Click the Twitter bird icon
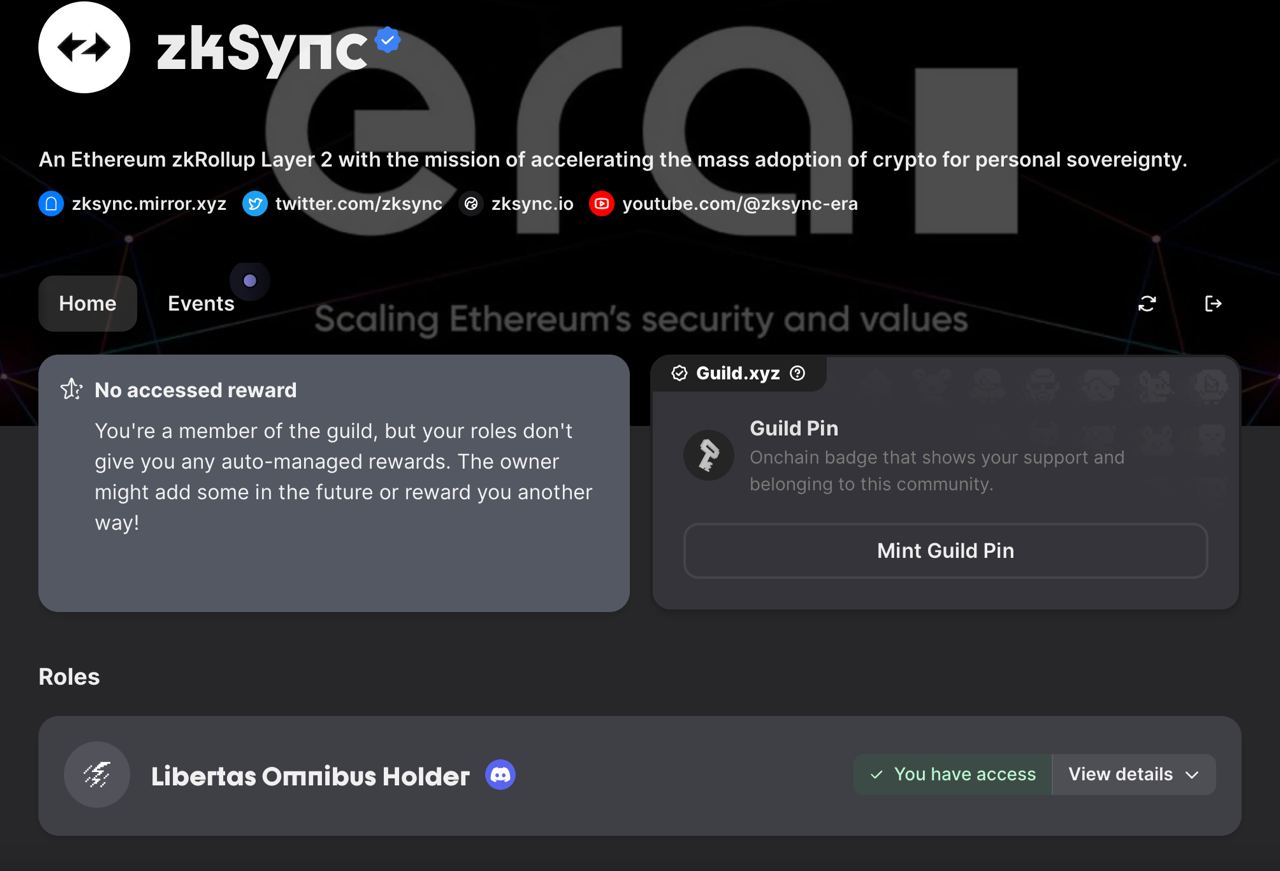 255,204
